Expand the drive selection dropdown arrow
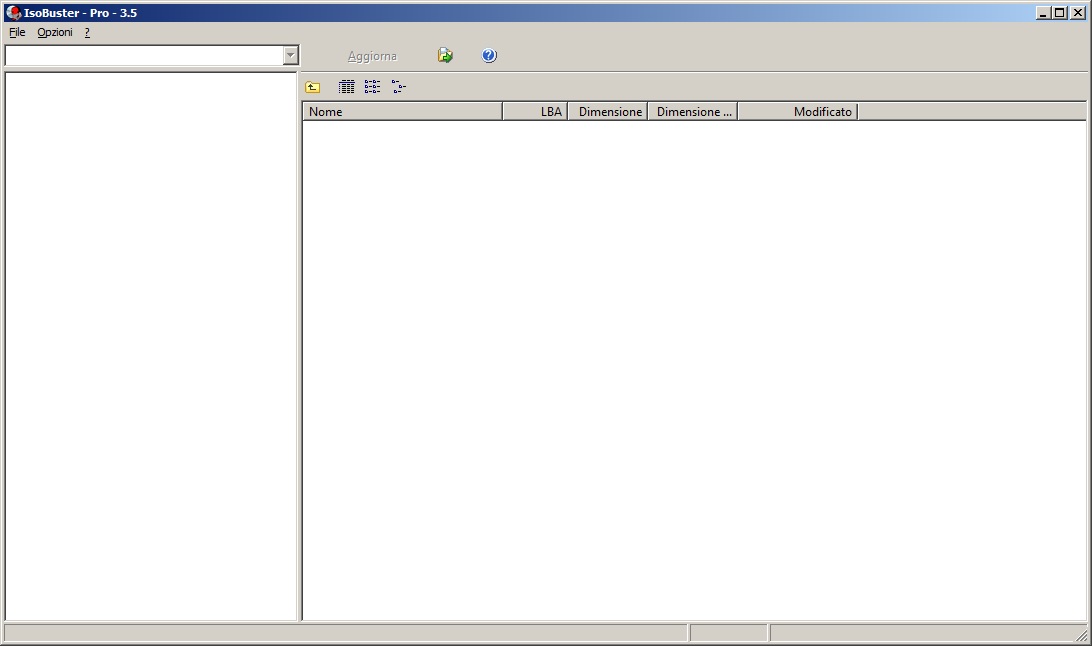 click(291, 56)
